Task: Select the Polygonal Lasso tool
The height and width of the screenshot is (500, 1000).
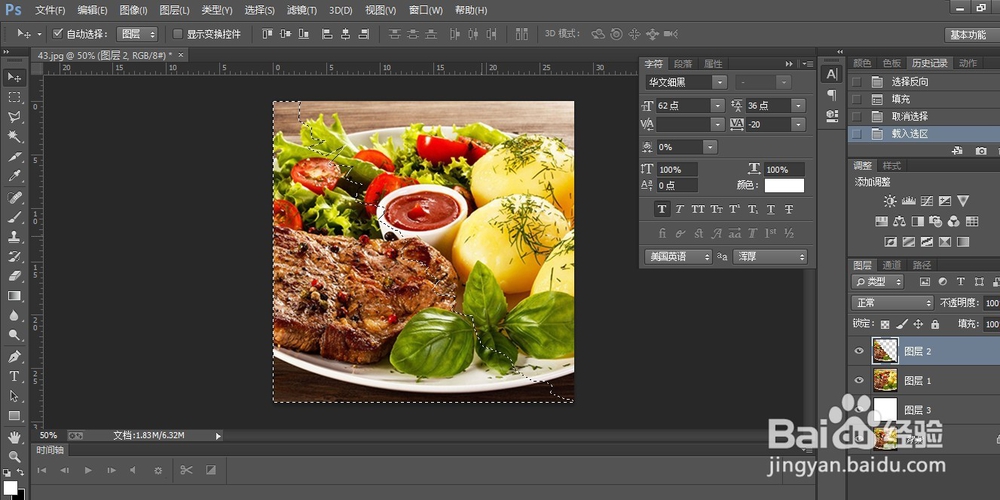Action: click(14, 117)
